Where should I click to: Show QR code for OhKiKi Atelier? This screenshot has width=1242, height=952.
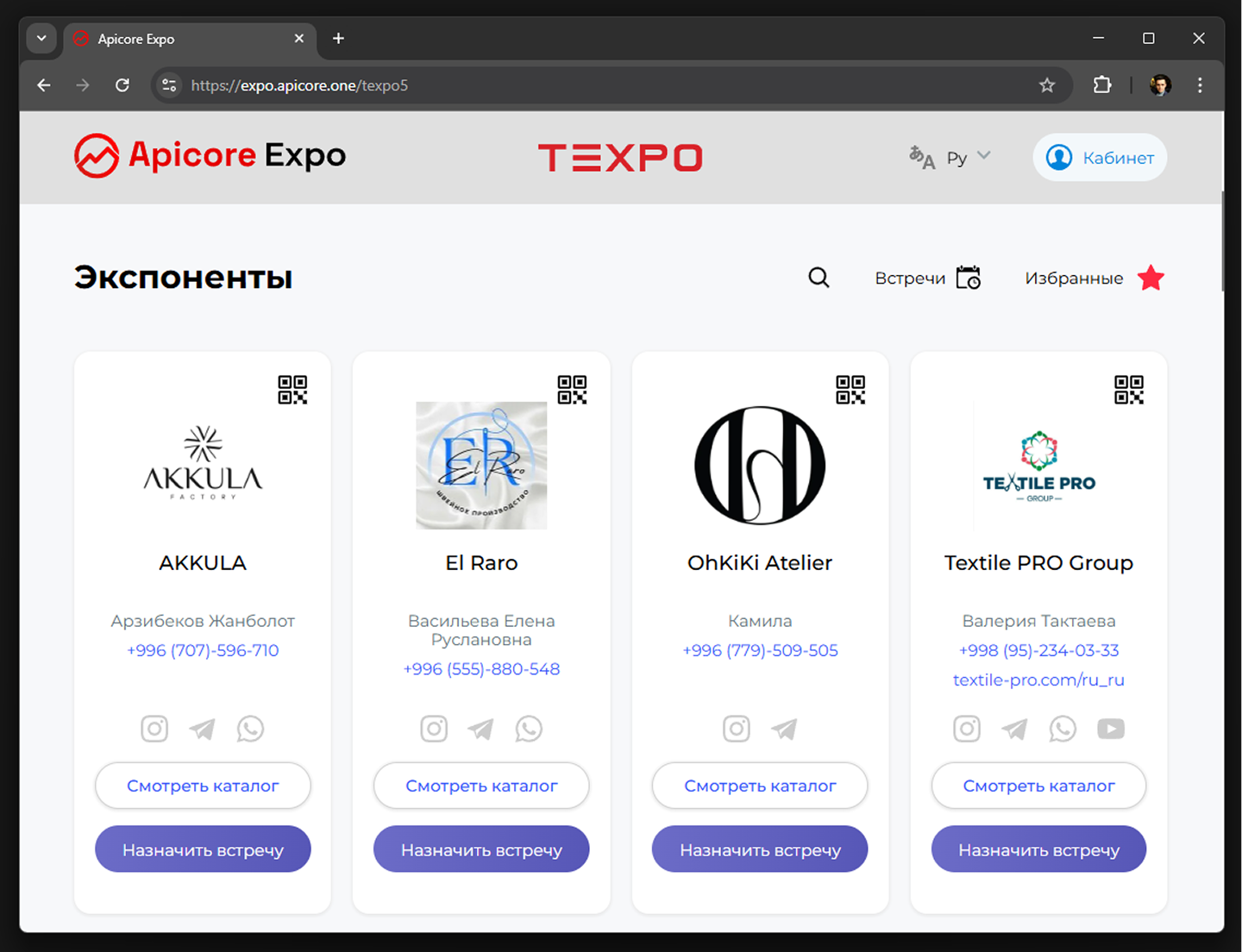(x=850, y=390)
